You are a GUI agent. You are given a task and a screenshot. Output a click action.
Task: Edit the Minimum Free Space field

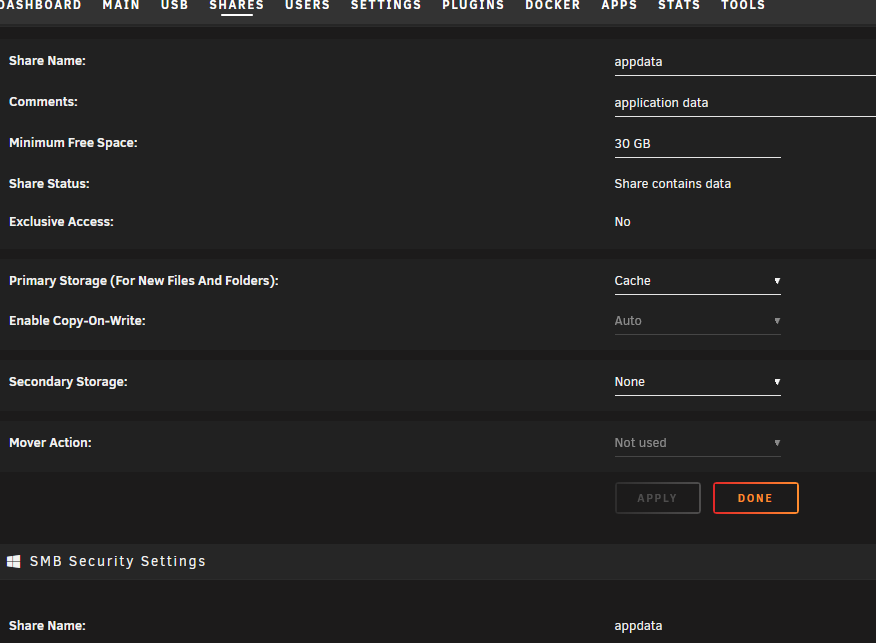point(697,144)
